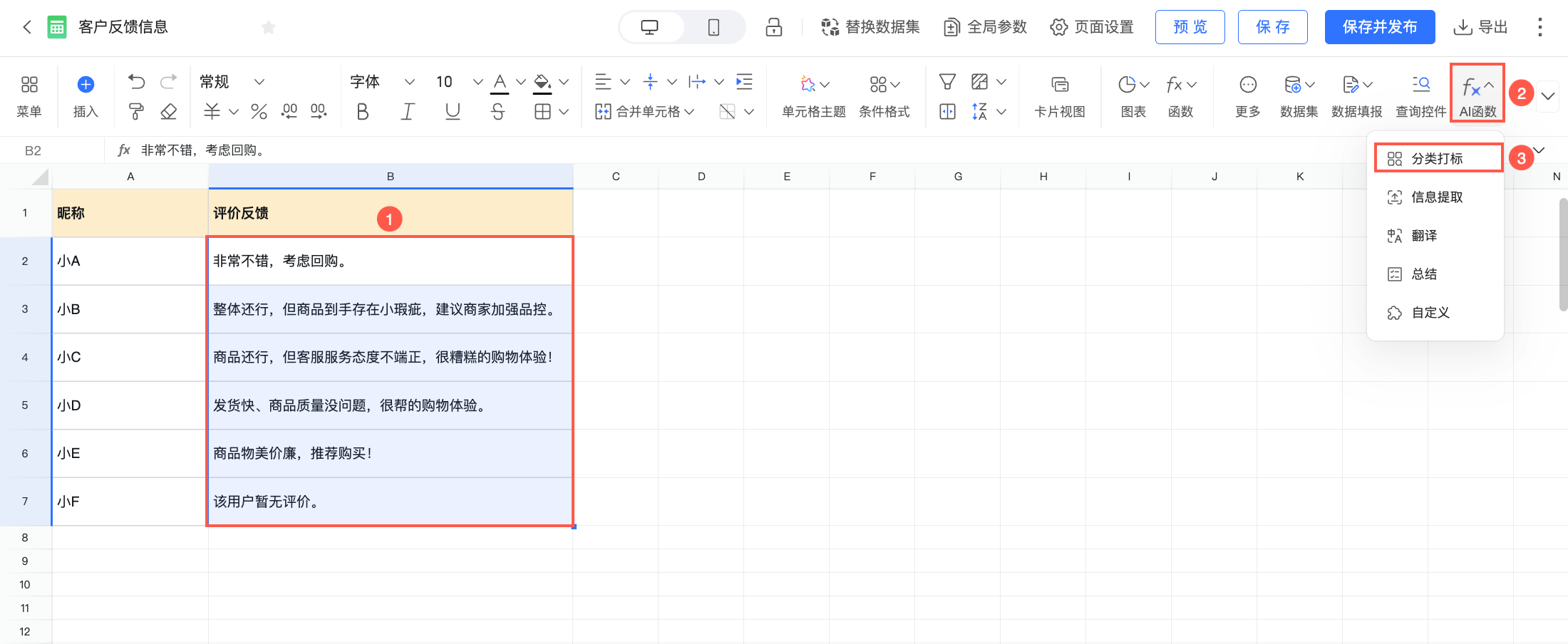Open 条件格式 conditional formatting

coord(884,96)
